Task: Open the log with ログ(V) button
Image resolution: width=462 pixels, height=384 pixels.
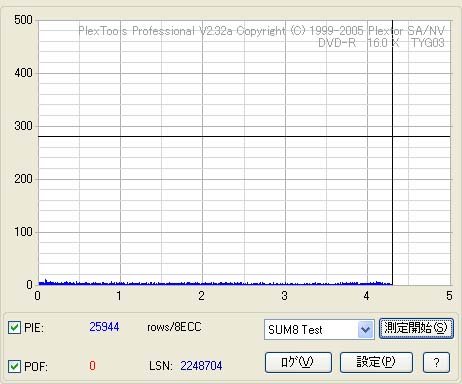Action: click(x=298, y=362)
